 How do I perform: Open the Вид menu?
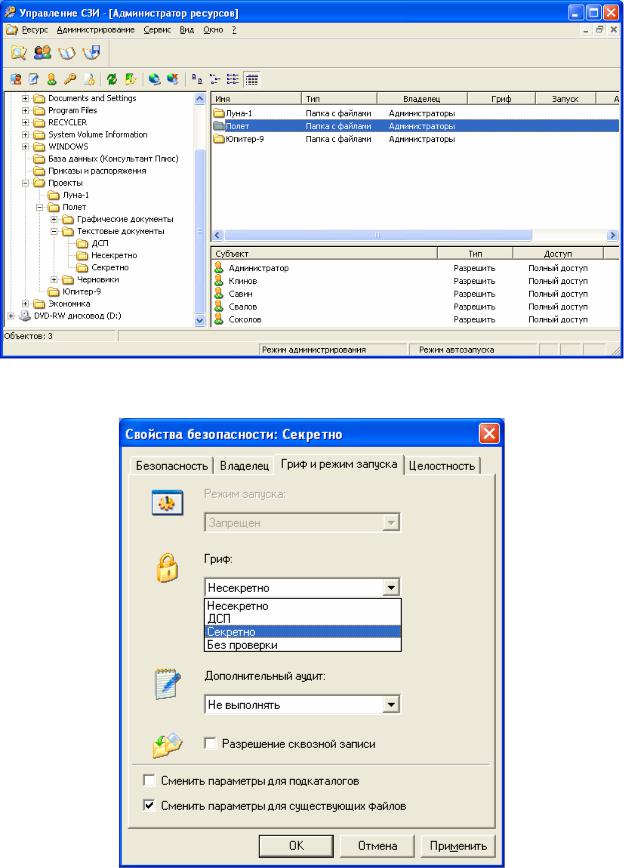coord(187,30)
